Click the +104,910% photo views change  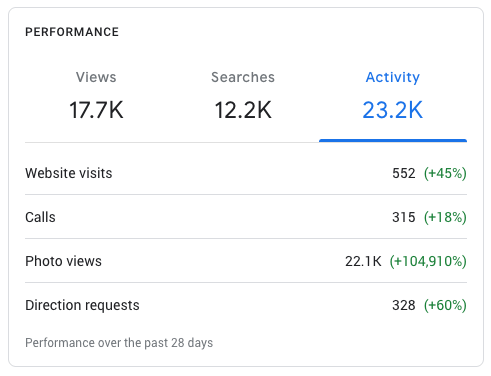[x=428, y=261]
